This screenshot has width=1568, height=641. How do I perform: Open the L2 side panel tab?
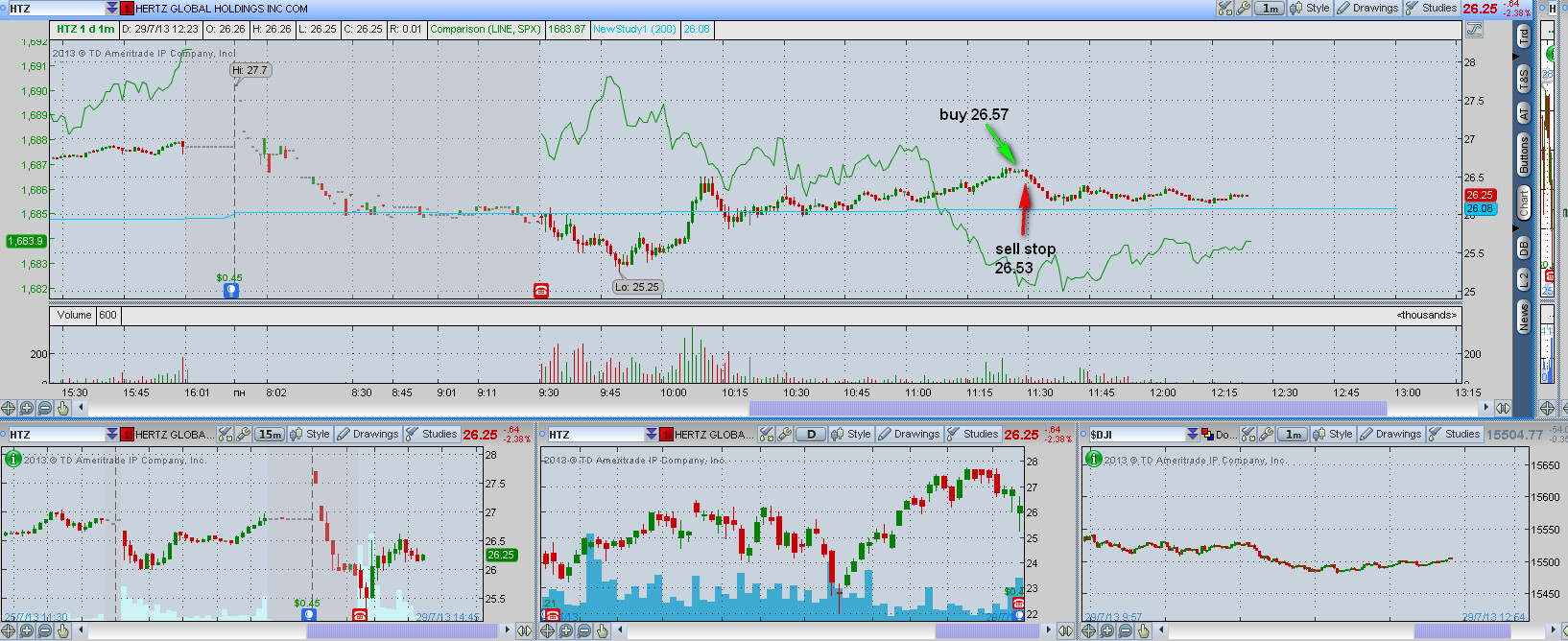pyautogui.click(x=1523, y=279)
